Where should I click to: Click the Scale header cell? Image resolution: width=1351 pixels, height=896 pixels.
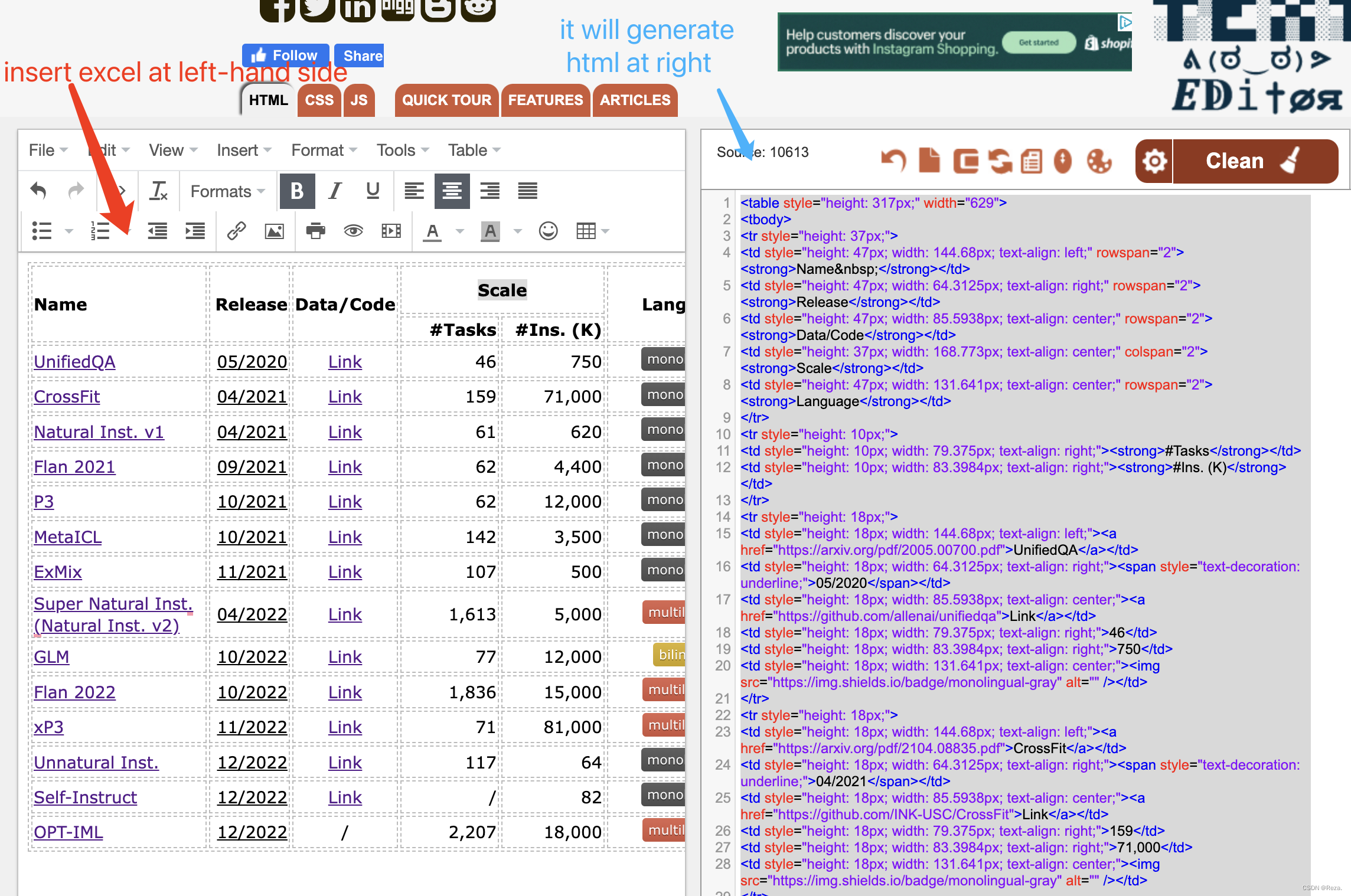pyautogui.click(x=502, y=290)
